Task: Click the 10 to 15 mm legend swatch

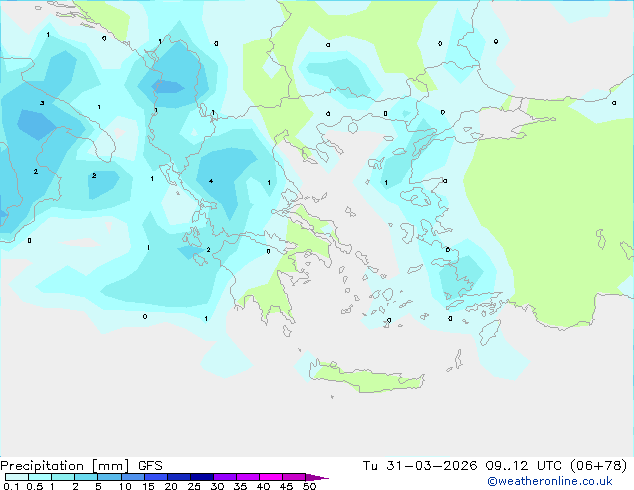Action: (133, 477)
